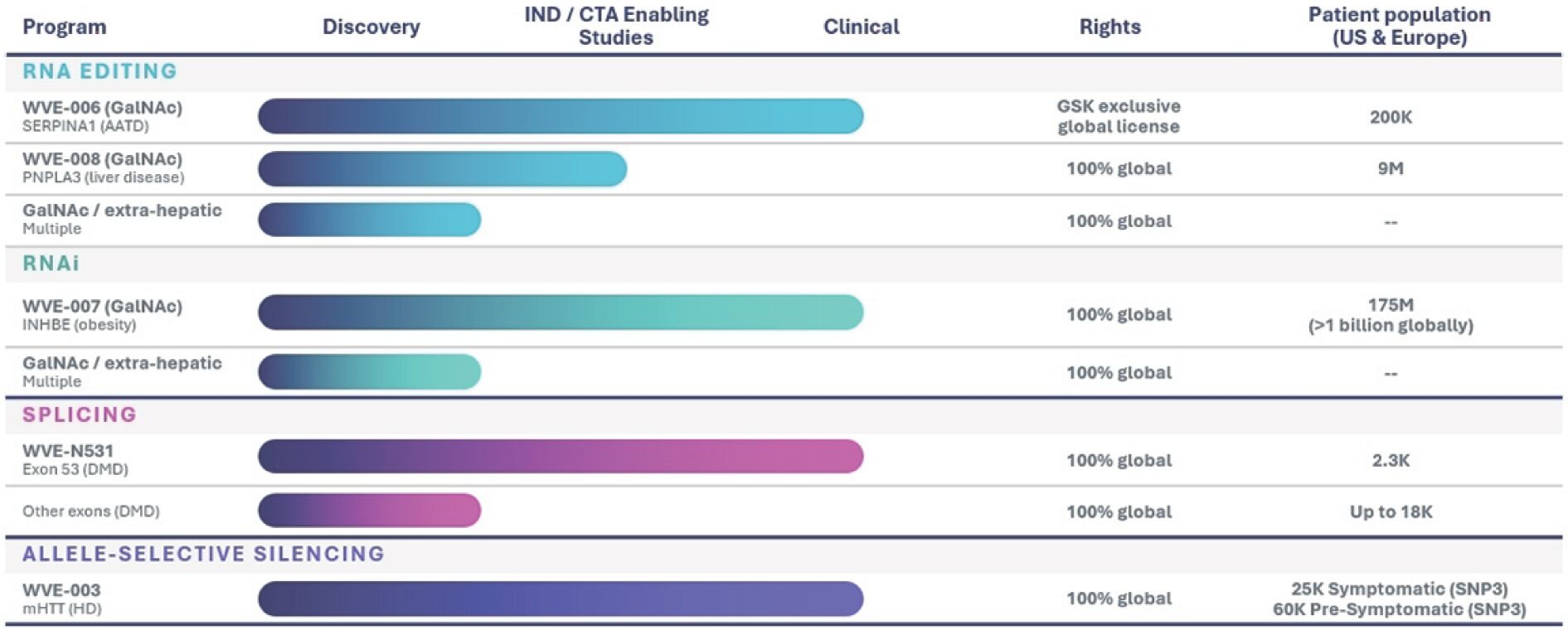Image resolution: width=1568 pixels, height=630 pixels.
Task: Click the teal WVE-007 progress bar
Action: (x=561, y=313)
